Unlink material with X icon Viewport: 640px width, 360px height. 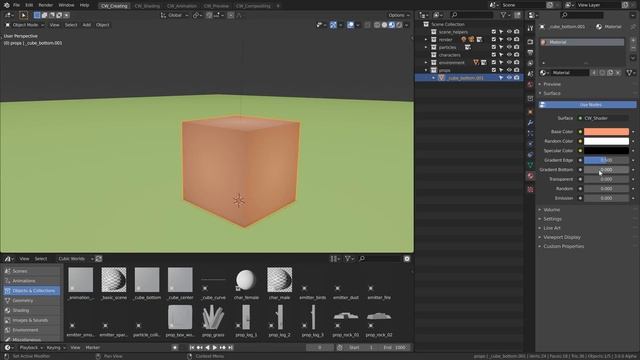tap(618, 73)
